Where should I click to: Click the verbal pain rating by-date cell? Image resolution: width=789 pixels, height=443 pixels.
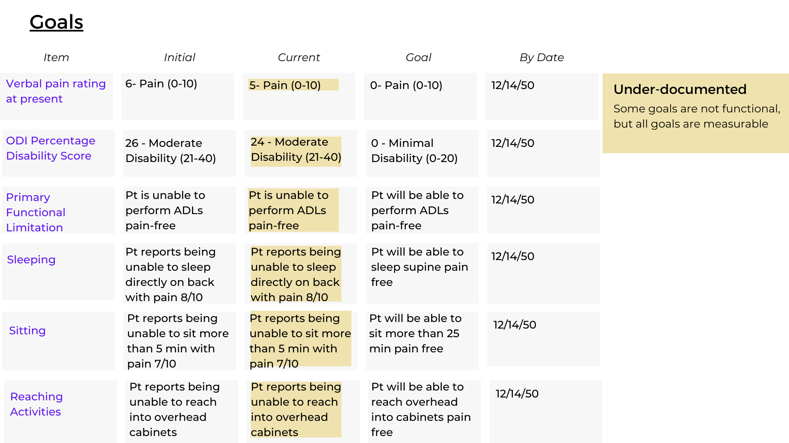(x=542, y=96)
